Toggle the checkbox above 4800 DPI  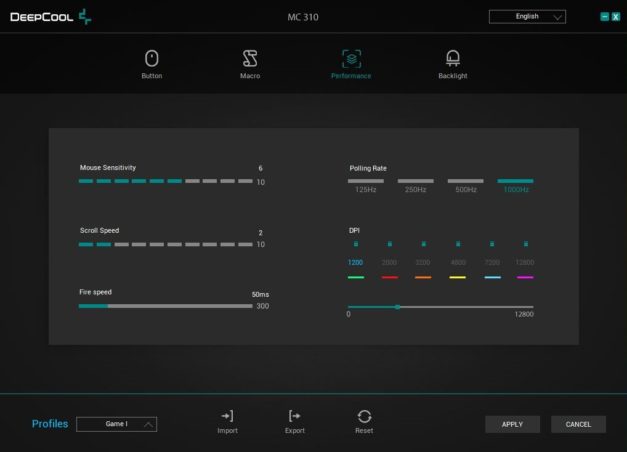coord(457,243)
